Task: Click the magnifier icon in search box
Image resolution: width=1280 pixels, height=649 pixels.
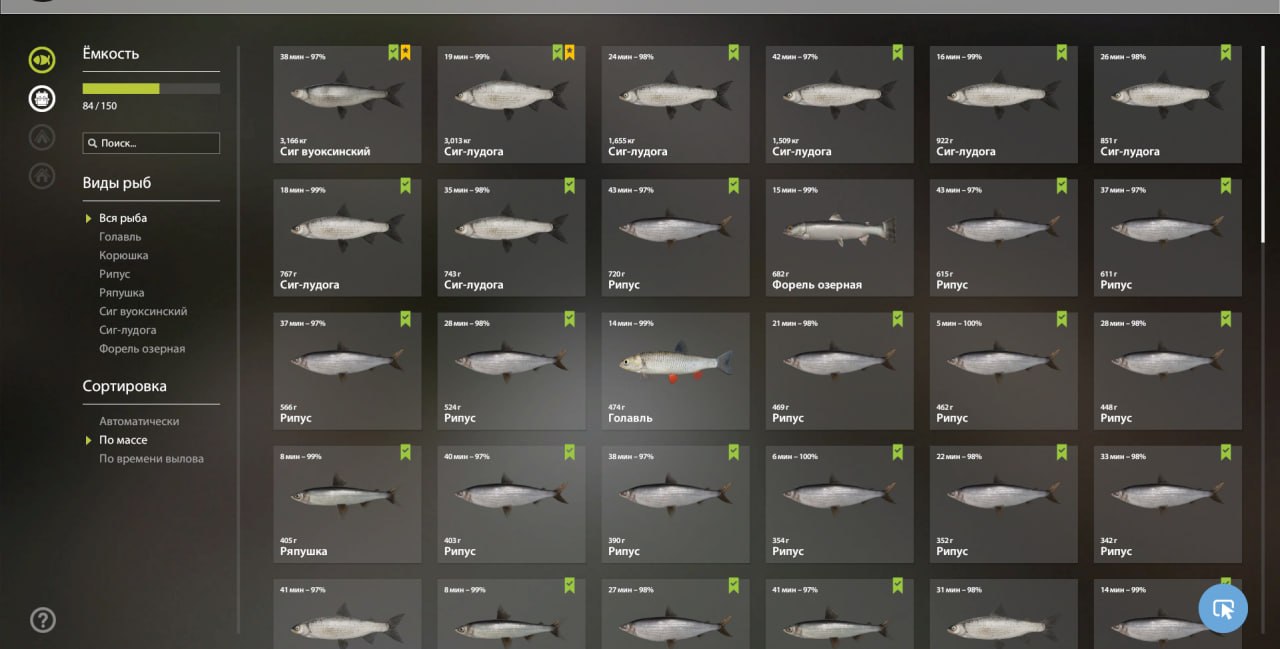Action: coord(93,144)
